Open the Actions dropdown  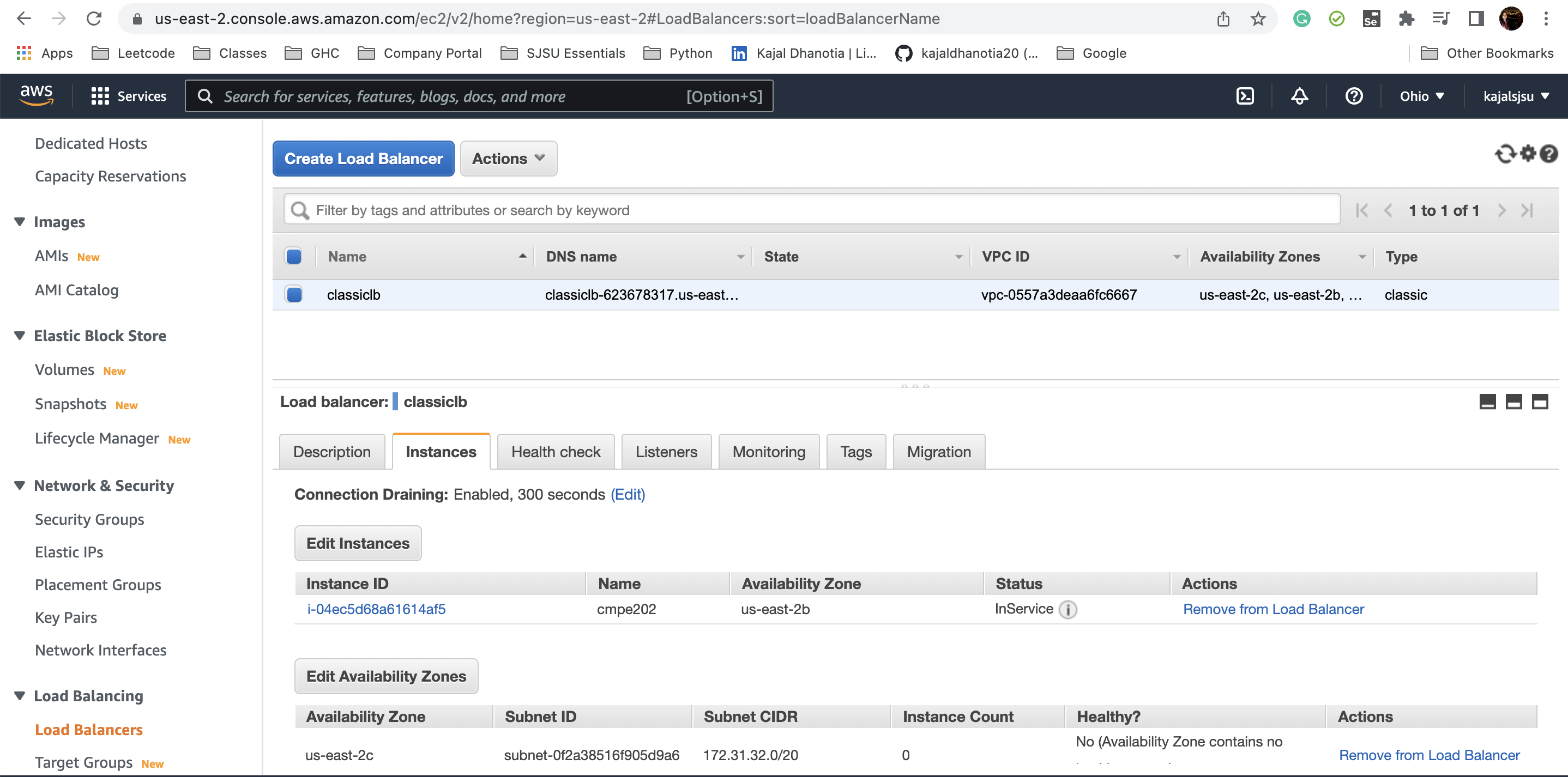[508, 158]
